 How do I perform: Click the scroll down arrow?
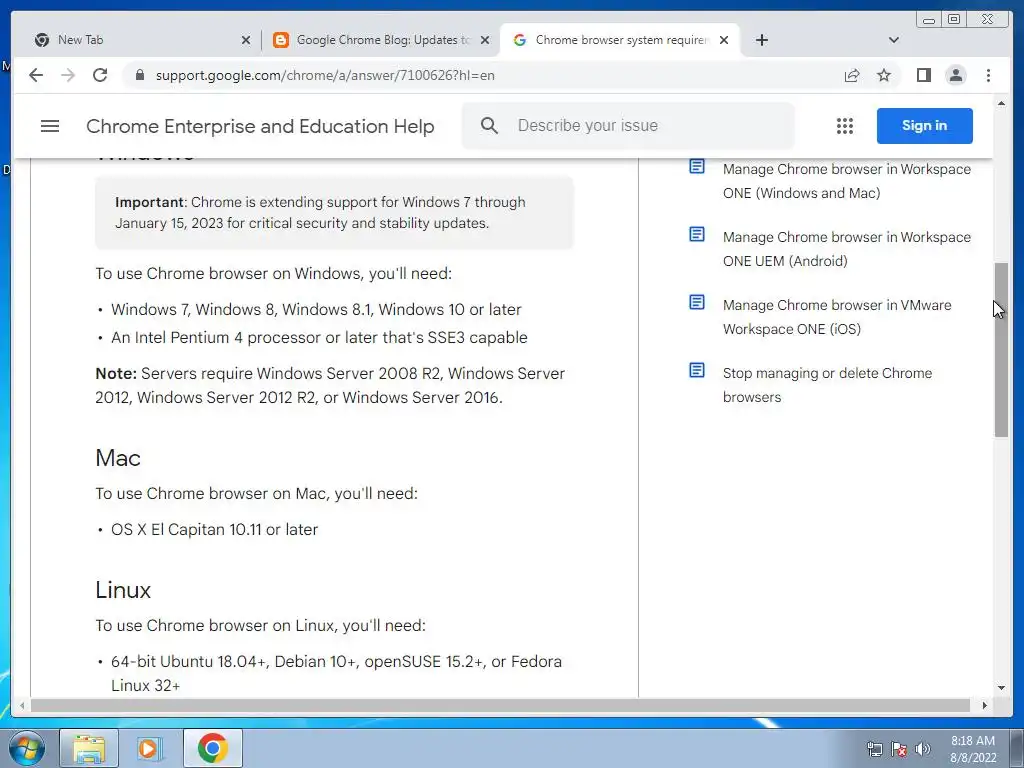tap(1001, 688)
